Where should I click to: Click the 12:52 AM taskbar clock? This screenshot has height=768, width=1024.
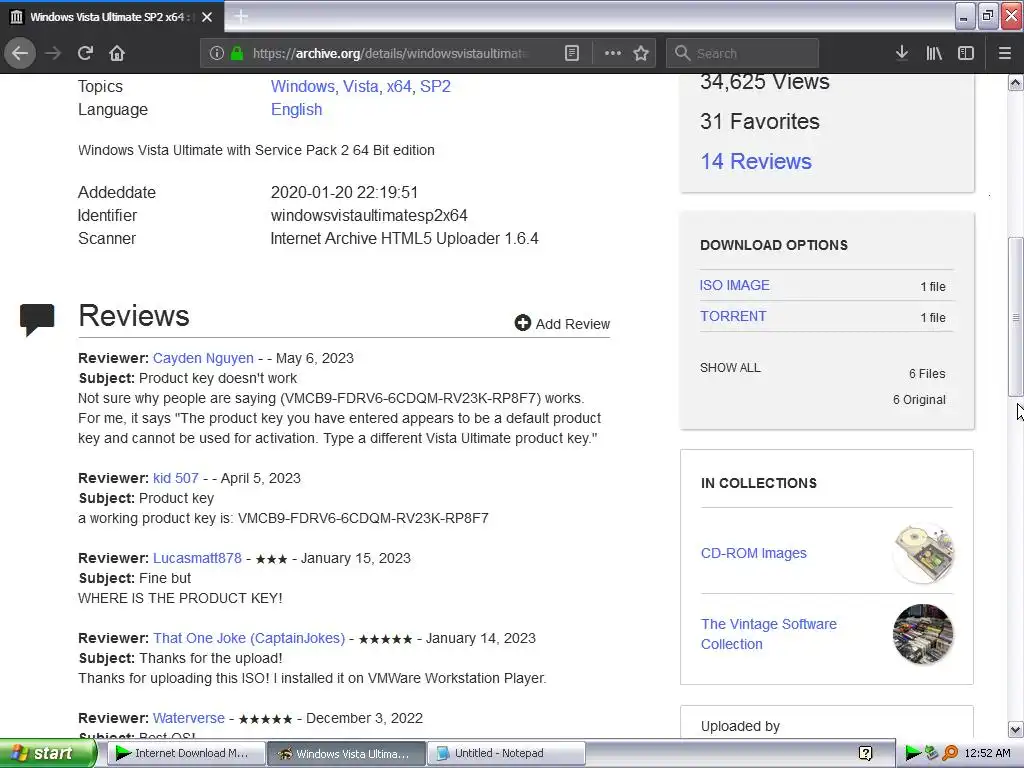click(x=987, y=753)
